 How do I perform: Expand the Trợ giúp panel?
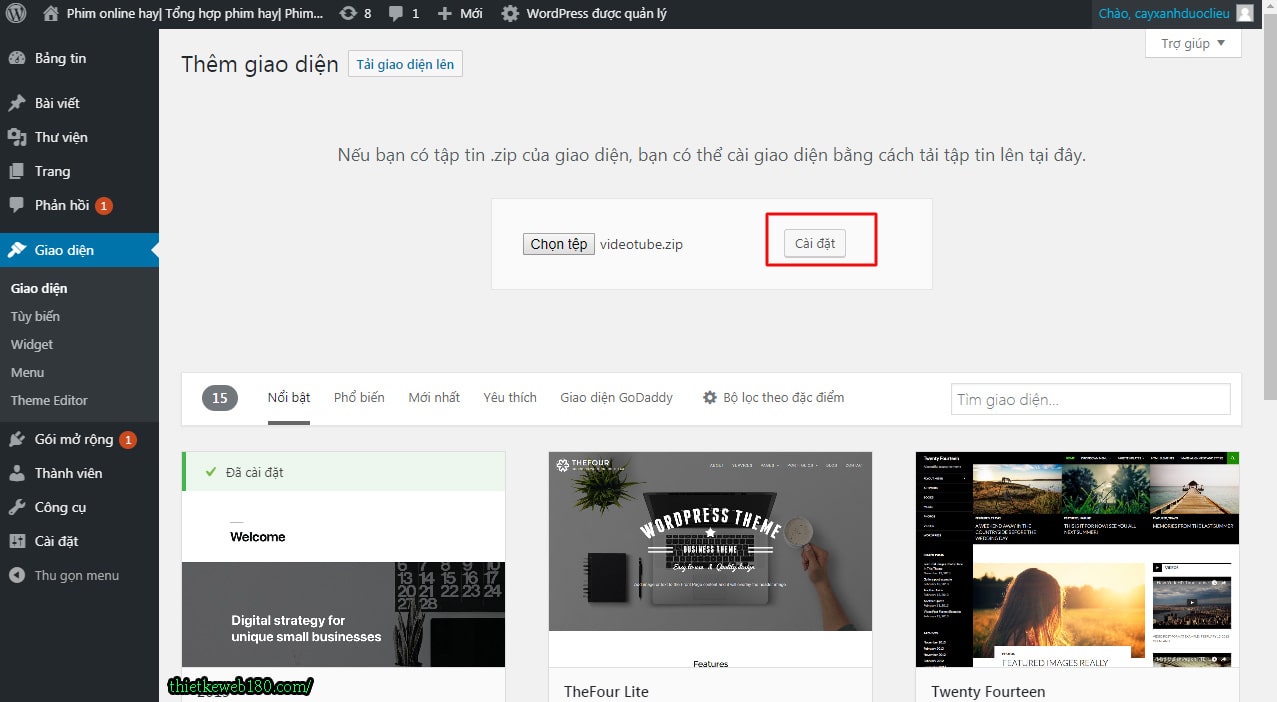pyautogui.click(x=1190, y=43)
